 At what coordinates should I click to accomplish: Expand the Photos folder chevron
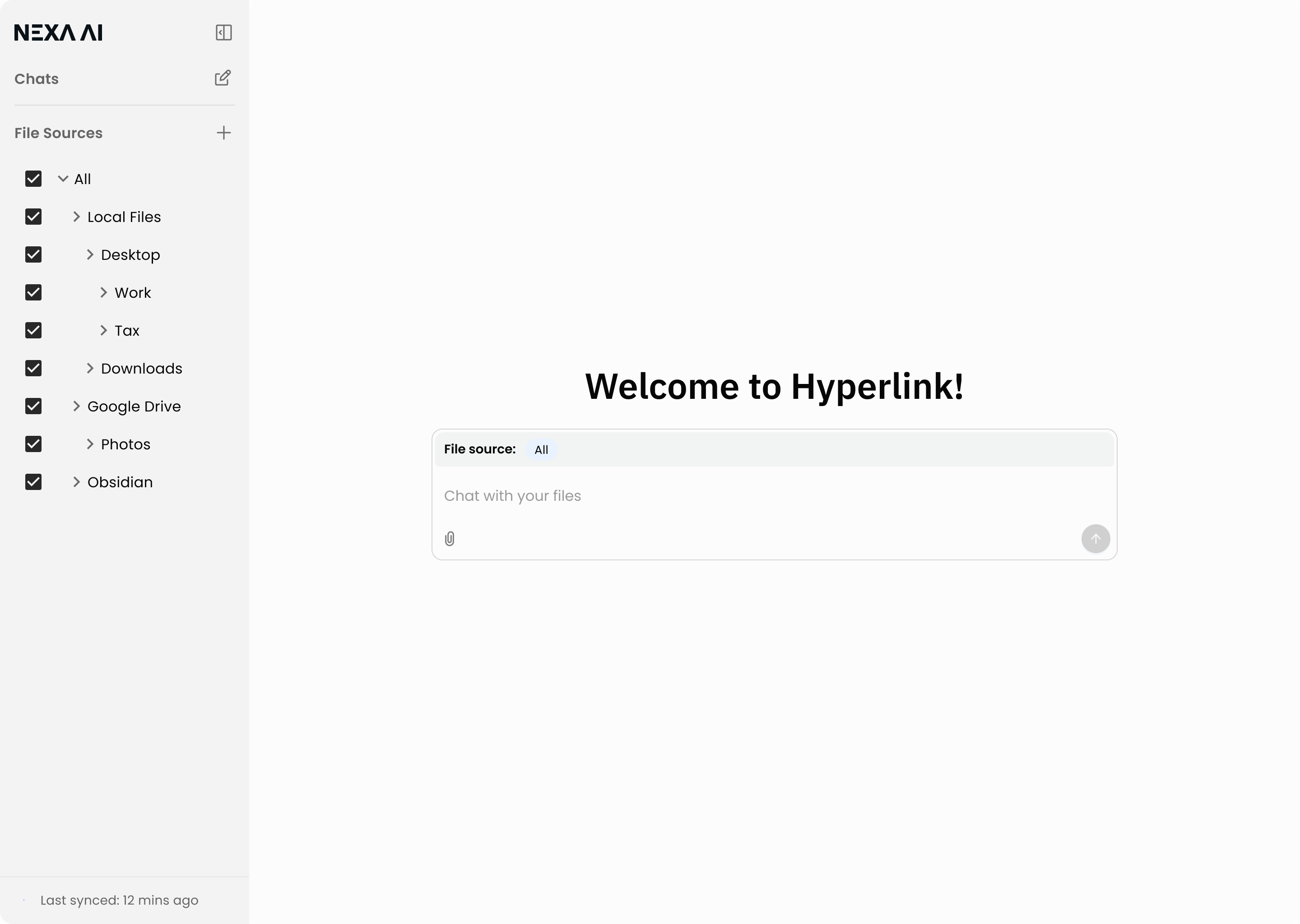[x=90, y=444]
